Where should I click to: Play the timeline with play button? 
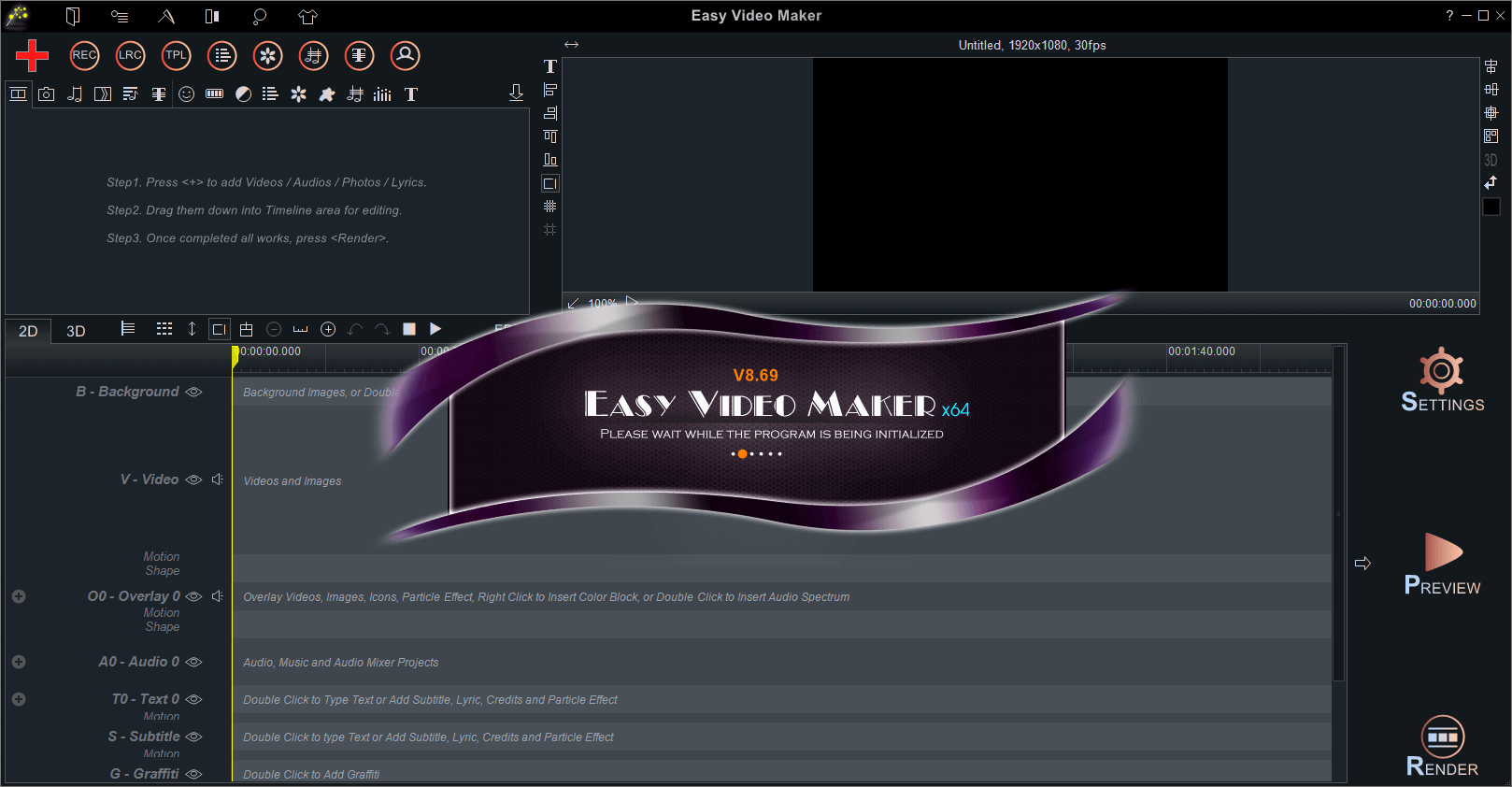pyautogui.click(x=435, y=329)
